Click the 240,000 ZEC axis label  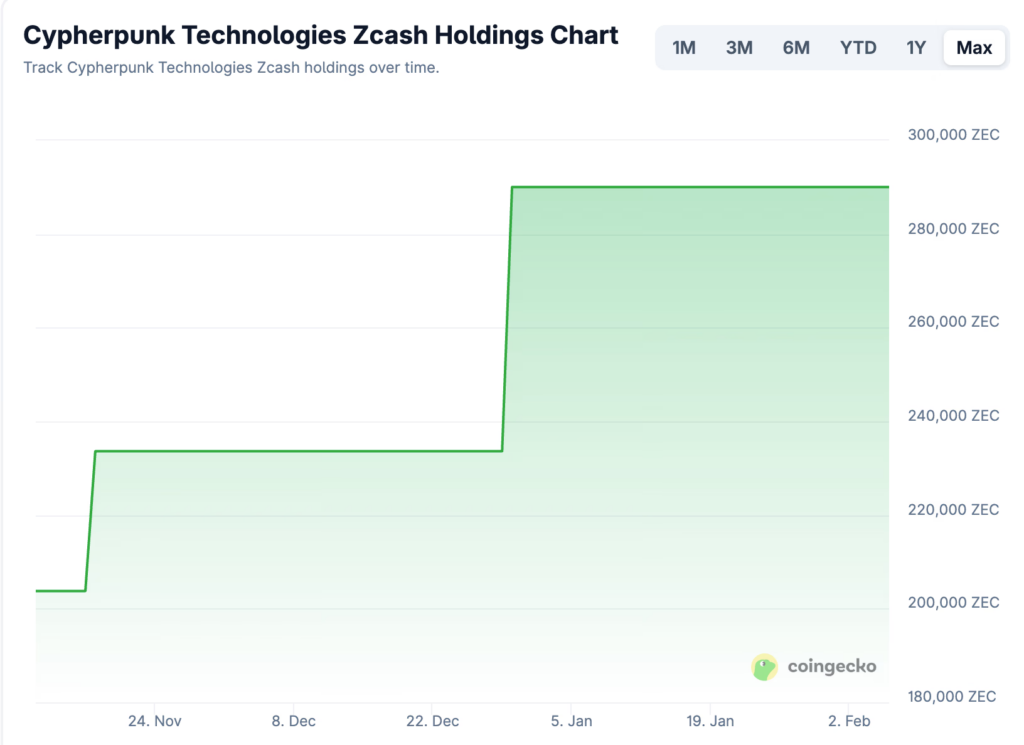pyautogui.click(x=951, y=416)
